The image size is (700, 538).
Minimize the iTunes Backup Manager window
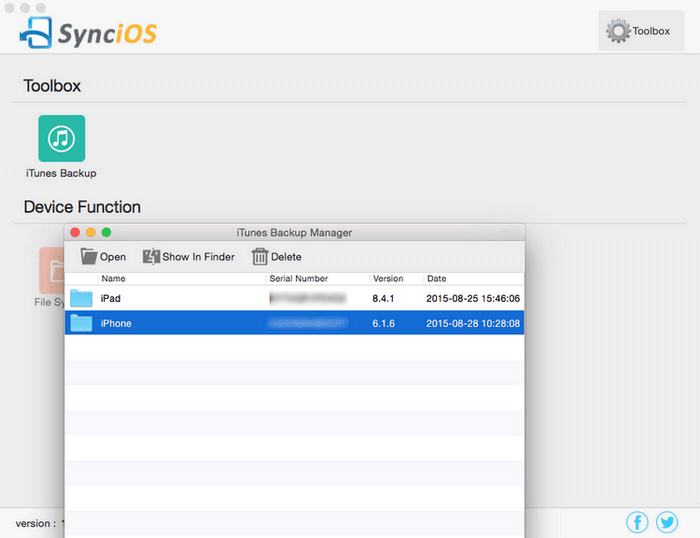[91, 232]
